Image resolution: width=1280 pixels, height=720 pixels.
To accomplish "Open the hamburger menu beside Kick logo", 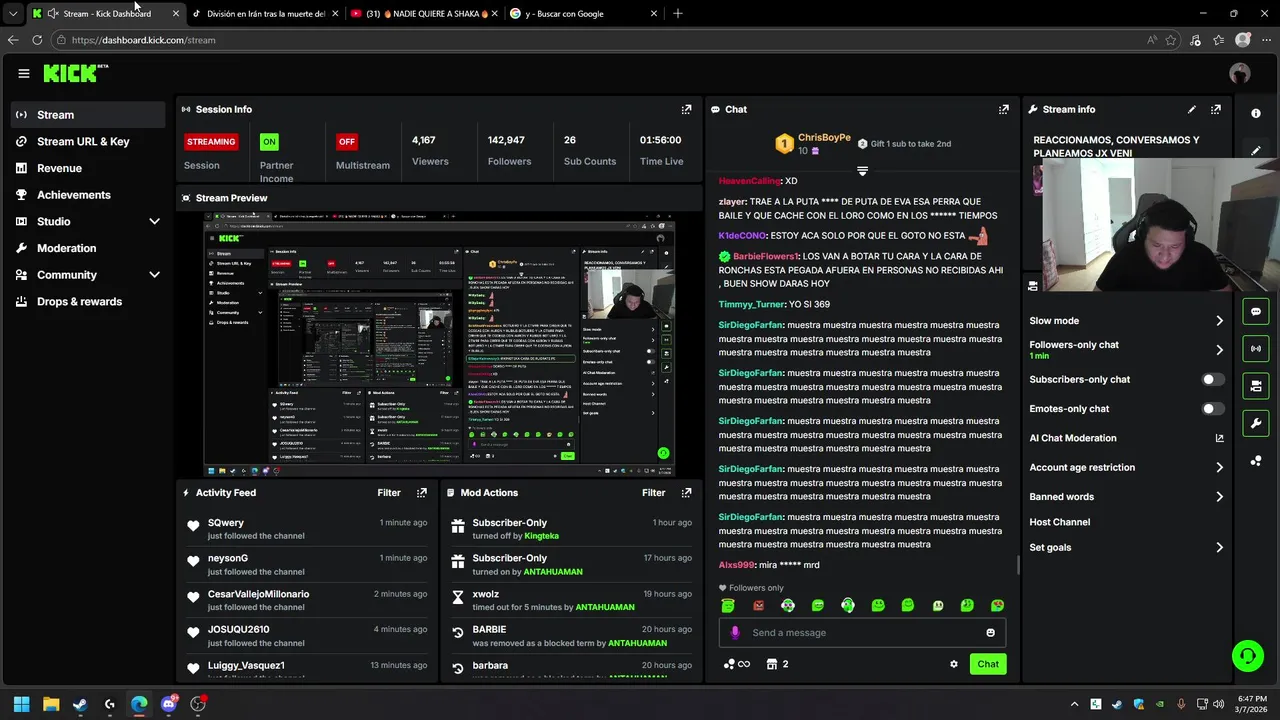I will [x=24, y=73].
